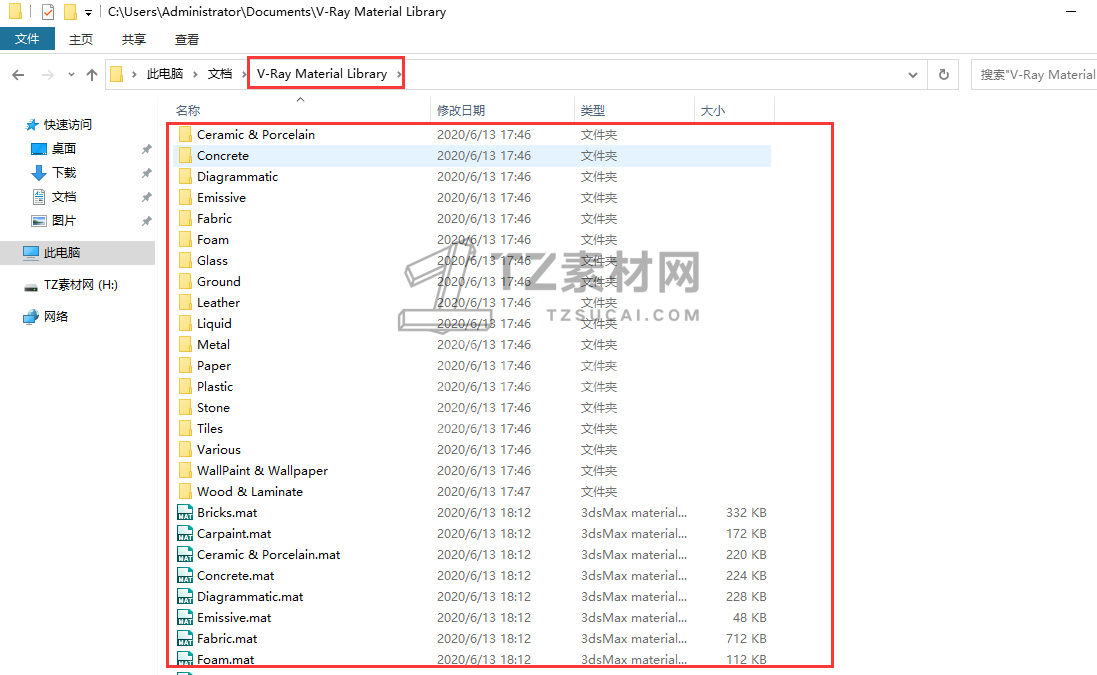Unpin 桌面 via its pin icon

pyautogui.click(x=146, y=149)
